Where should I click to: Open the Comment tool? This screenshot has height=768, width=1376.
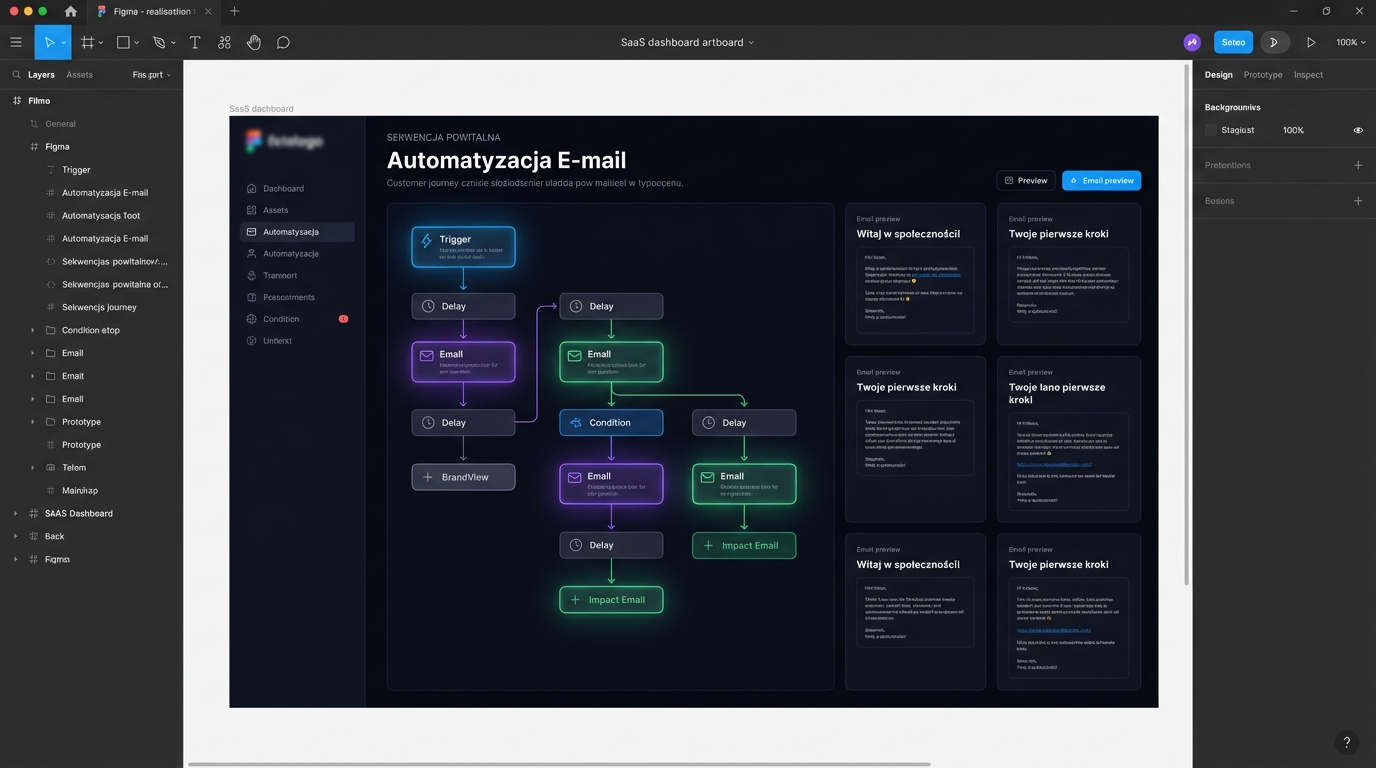[x=283, y=43]
